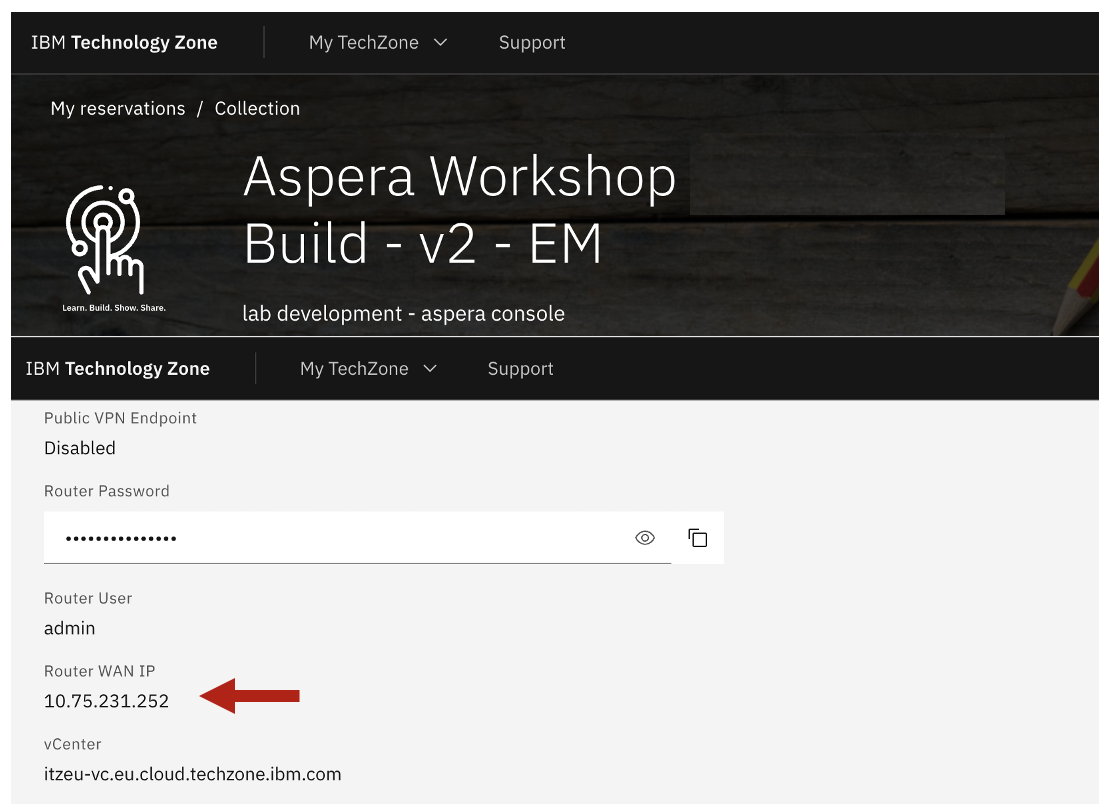
Task: Click the Learn. Build. Show. Share. tagline
Action: 114,308
